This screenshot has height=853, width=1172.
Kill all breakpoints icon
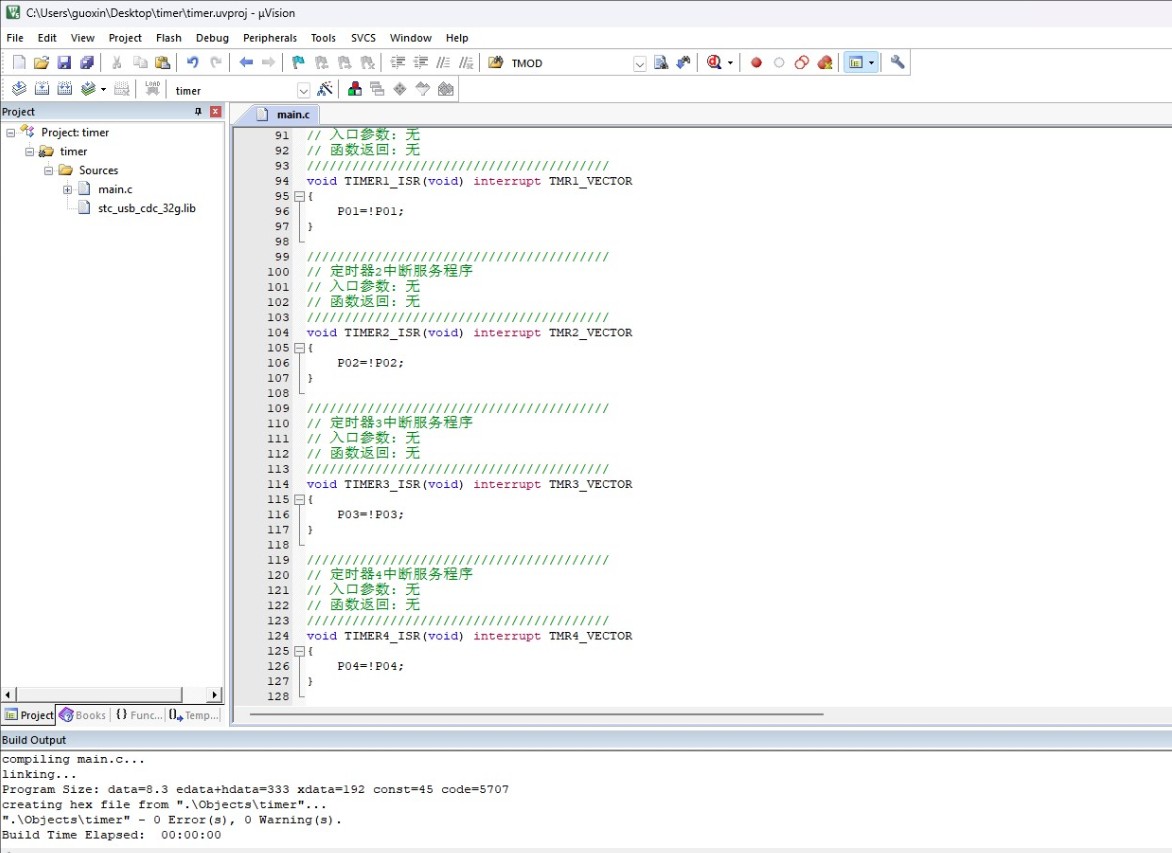pos(824,63)
